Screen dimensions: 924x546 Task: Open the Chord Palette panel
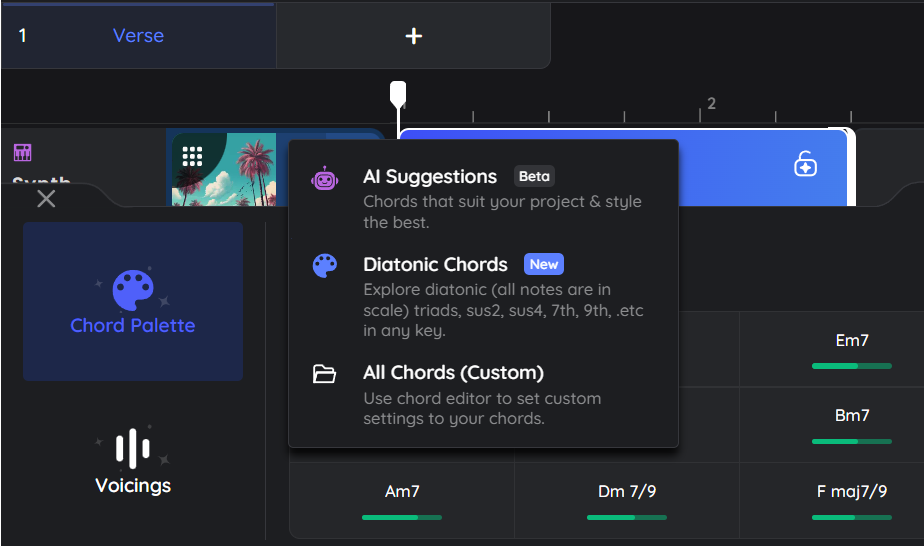(x=133, y=301)
